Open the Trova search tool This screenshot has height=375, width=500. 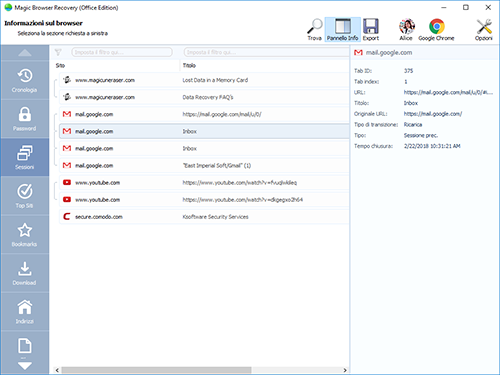click(315, 30)
